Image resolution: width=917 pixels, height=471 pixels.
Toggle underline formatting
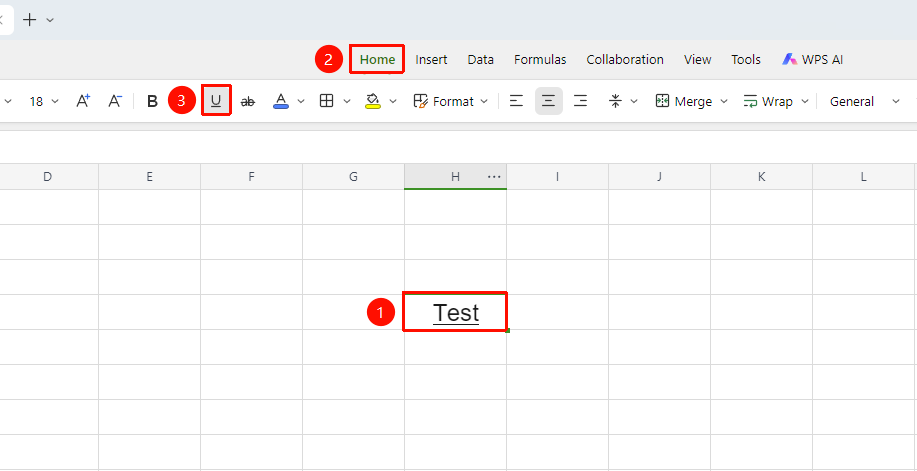(216, 101)
